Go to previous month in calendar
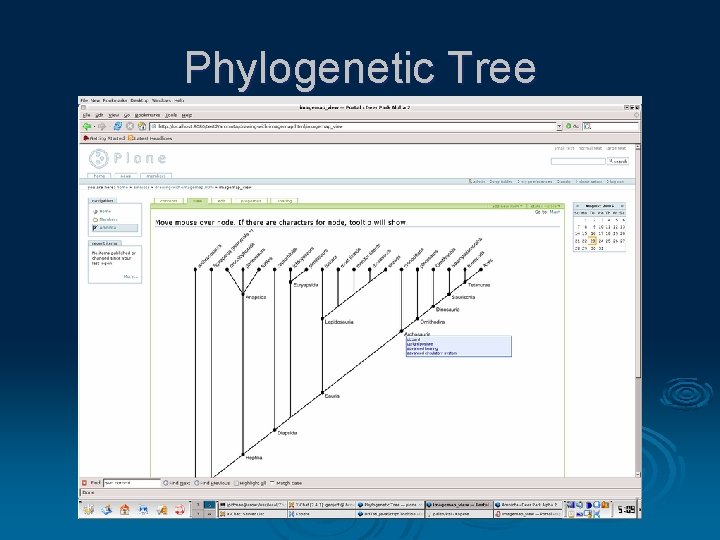 tap(577, 206)
